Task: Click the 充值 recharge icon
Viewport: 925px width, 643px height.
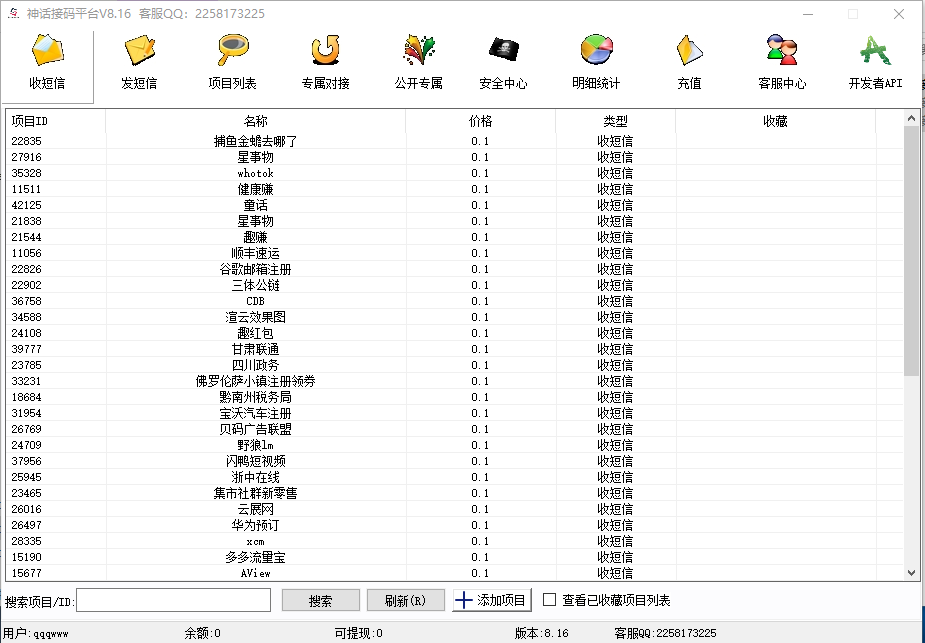Action: (689, 50)
